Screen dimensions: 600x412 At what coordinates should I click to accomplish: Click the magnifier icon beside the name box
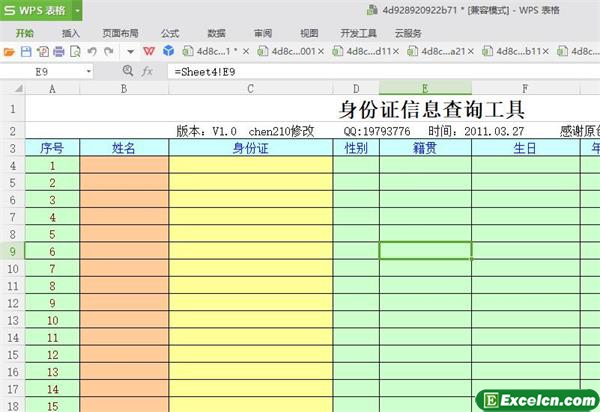pos(127,72)
